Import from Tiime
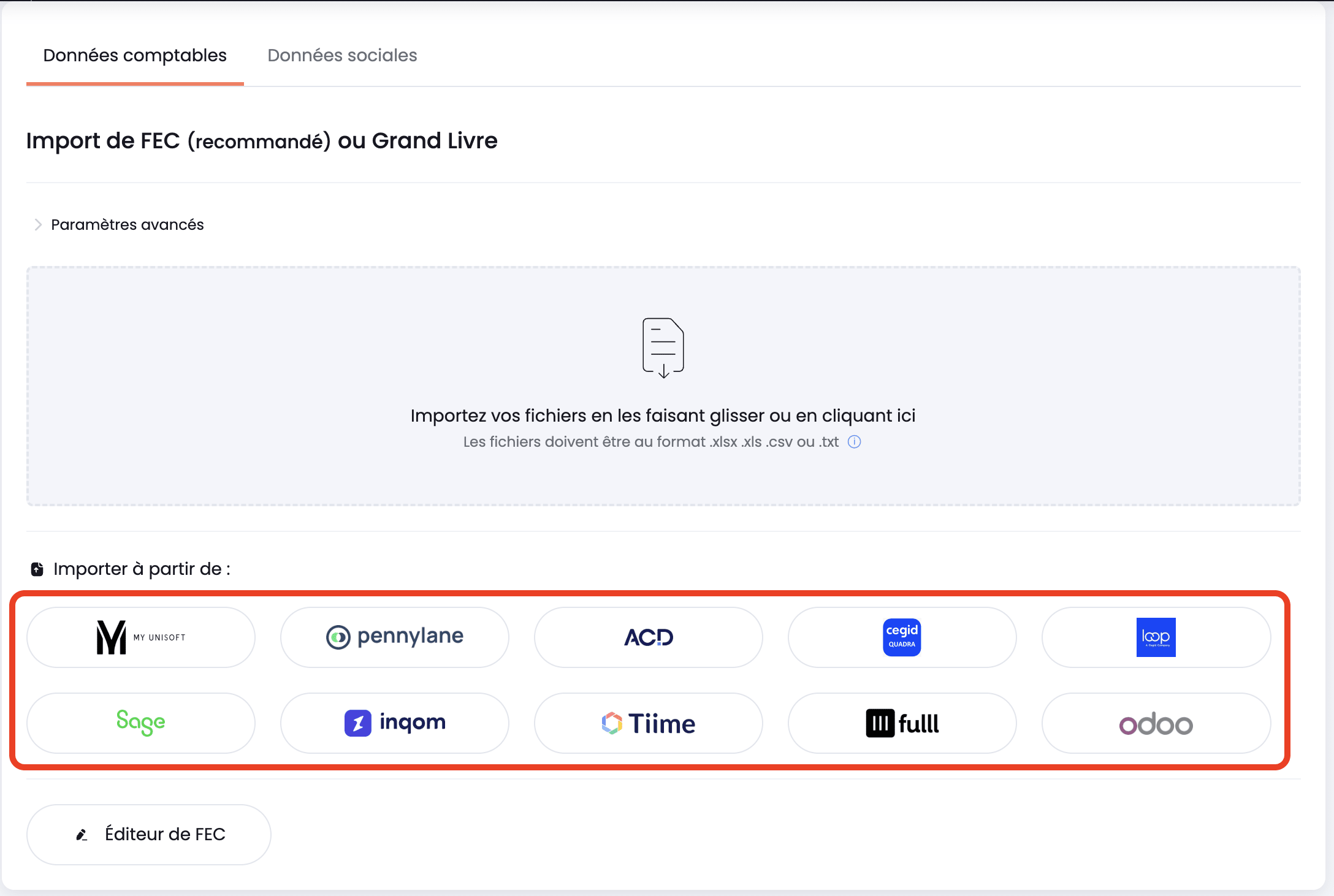Viewport: 1334px width, 896px height. coord(649,723)
